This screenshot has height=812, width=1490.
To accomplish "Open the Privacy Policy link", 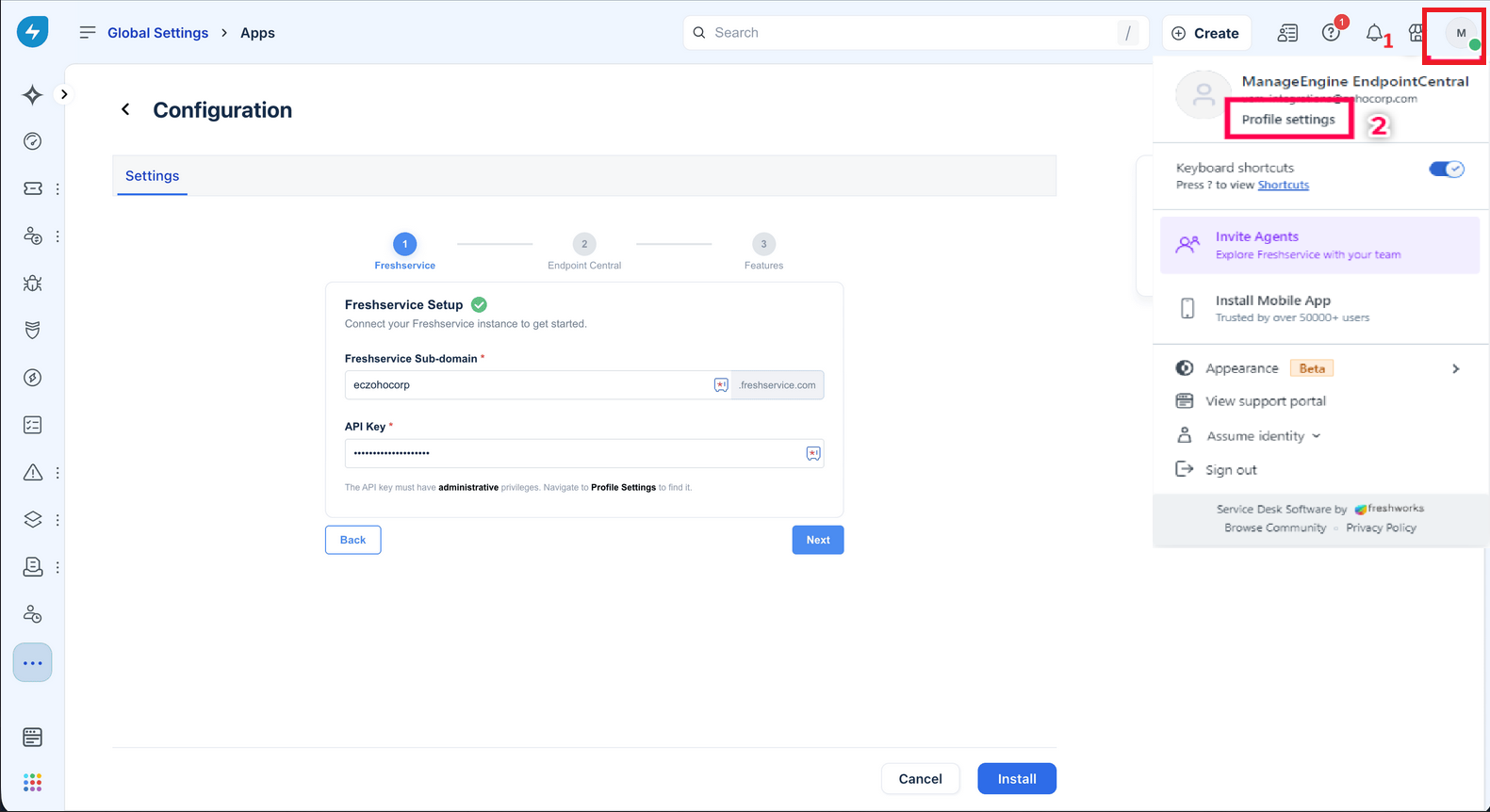I will [1381, 528].
